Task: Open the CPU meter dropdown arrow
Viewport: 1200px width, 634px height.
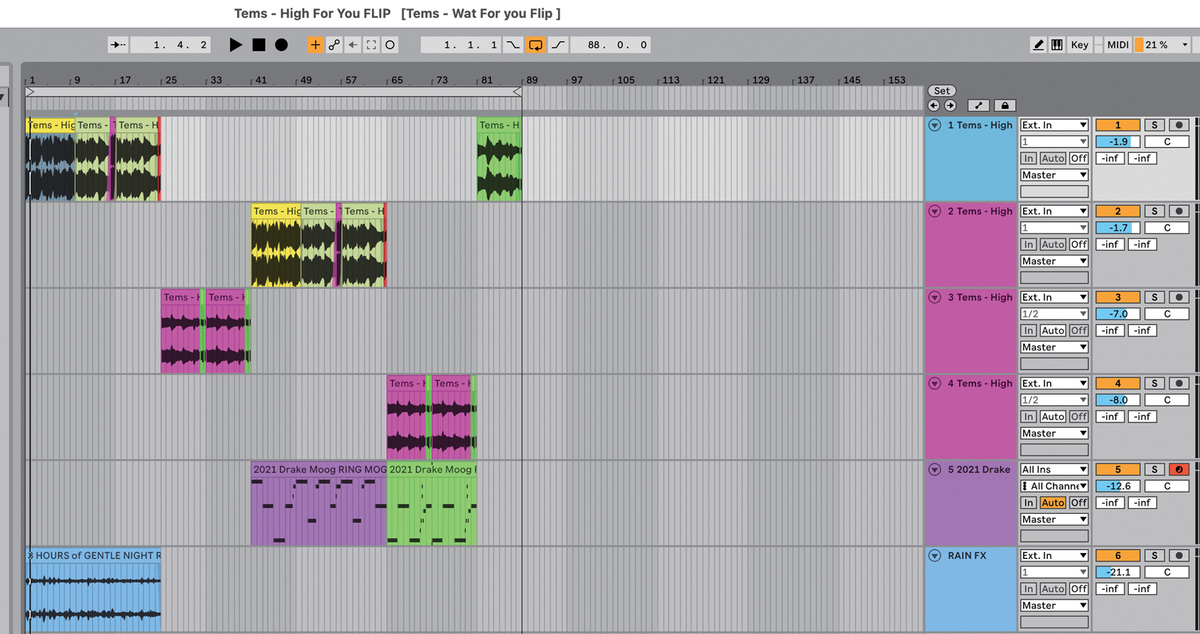Action: click(1184, 45)
